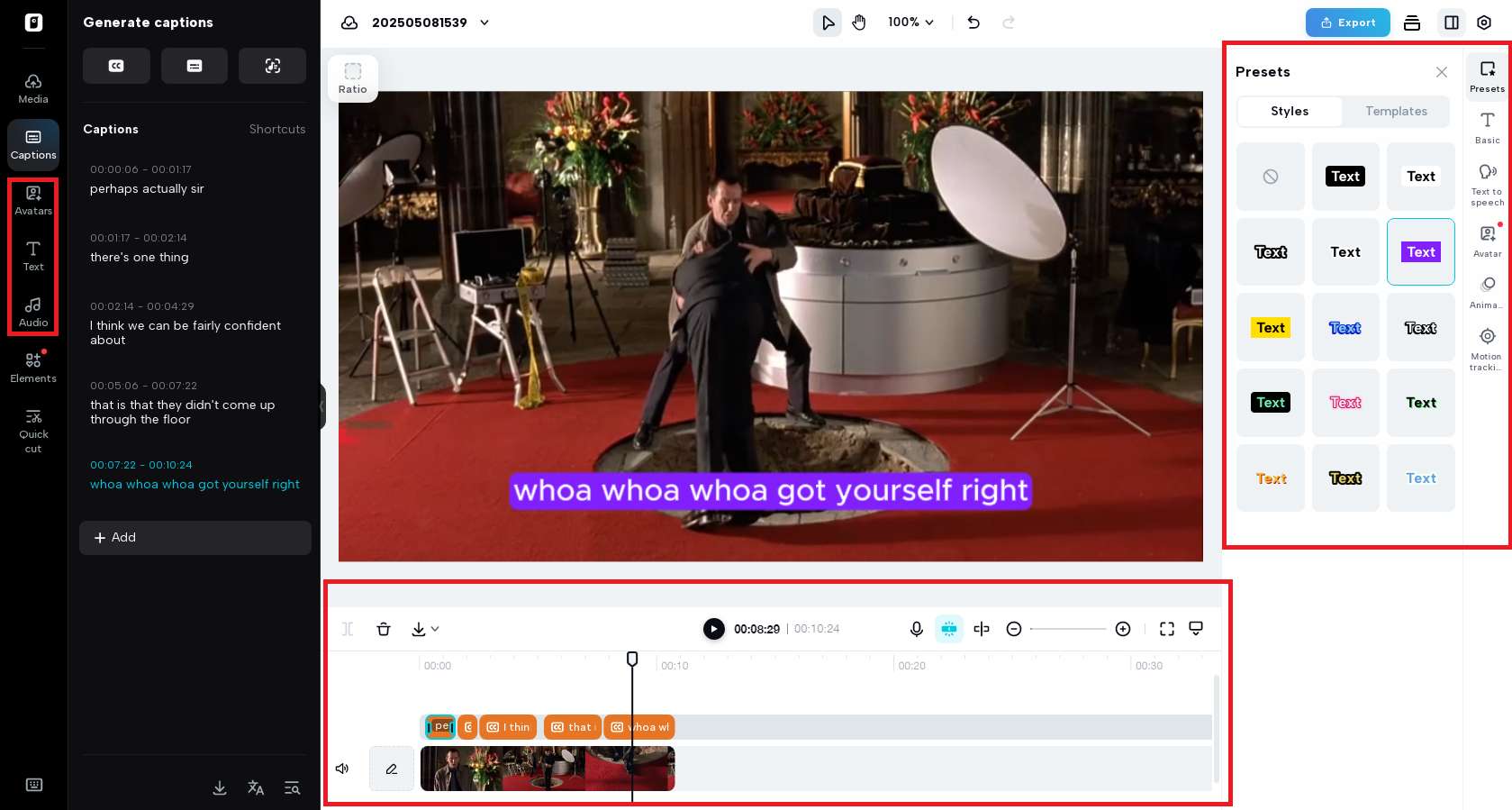Viewport: 1512px width, 810px height.
Task: Choose the green on black Text style
Action: pos(1270,403)
